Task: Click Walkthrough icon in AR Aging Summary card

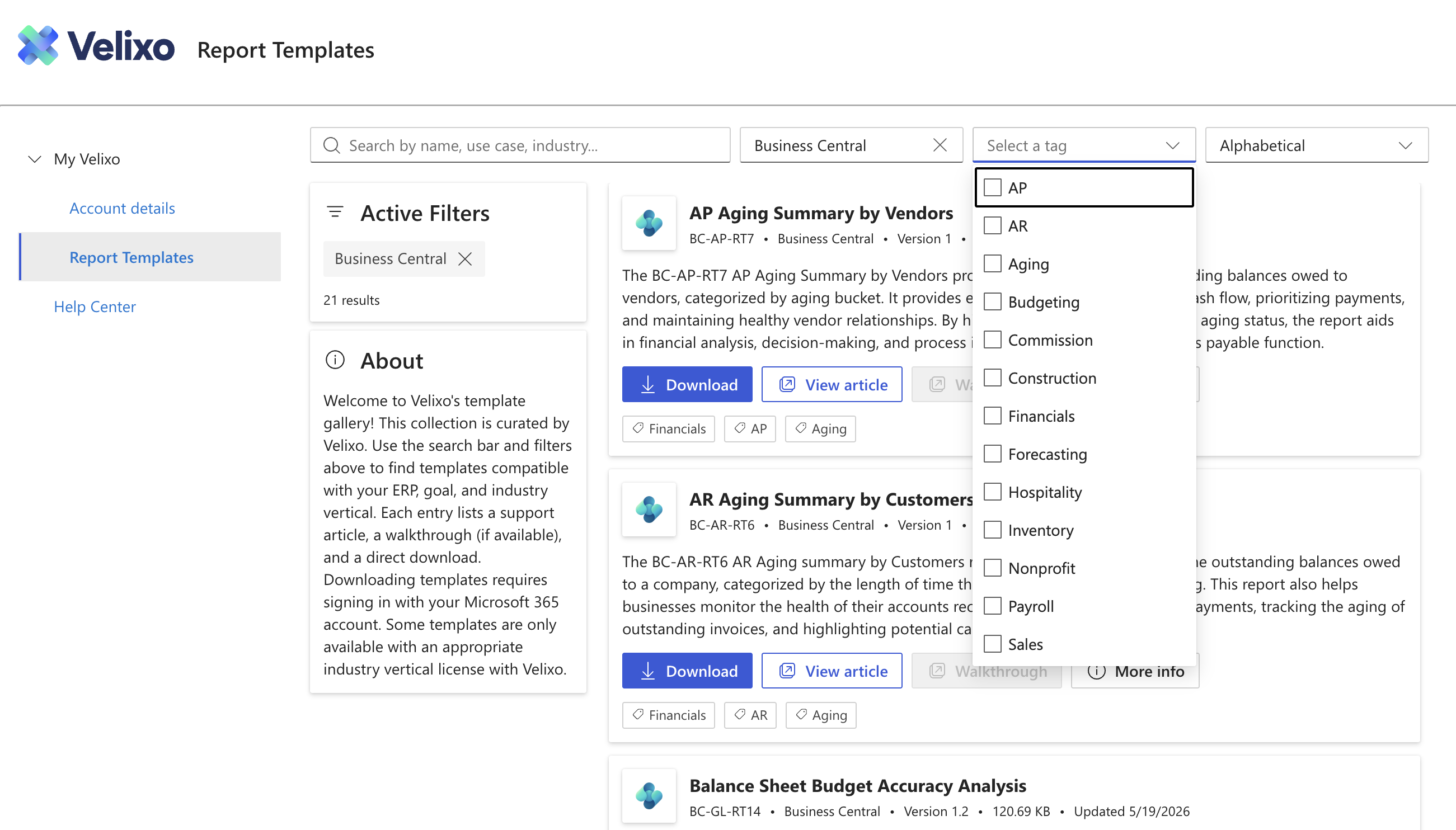Action: (x=937, y=671)
